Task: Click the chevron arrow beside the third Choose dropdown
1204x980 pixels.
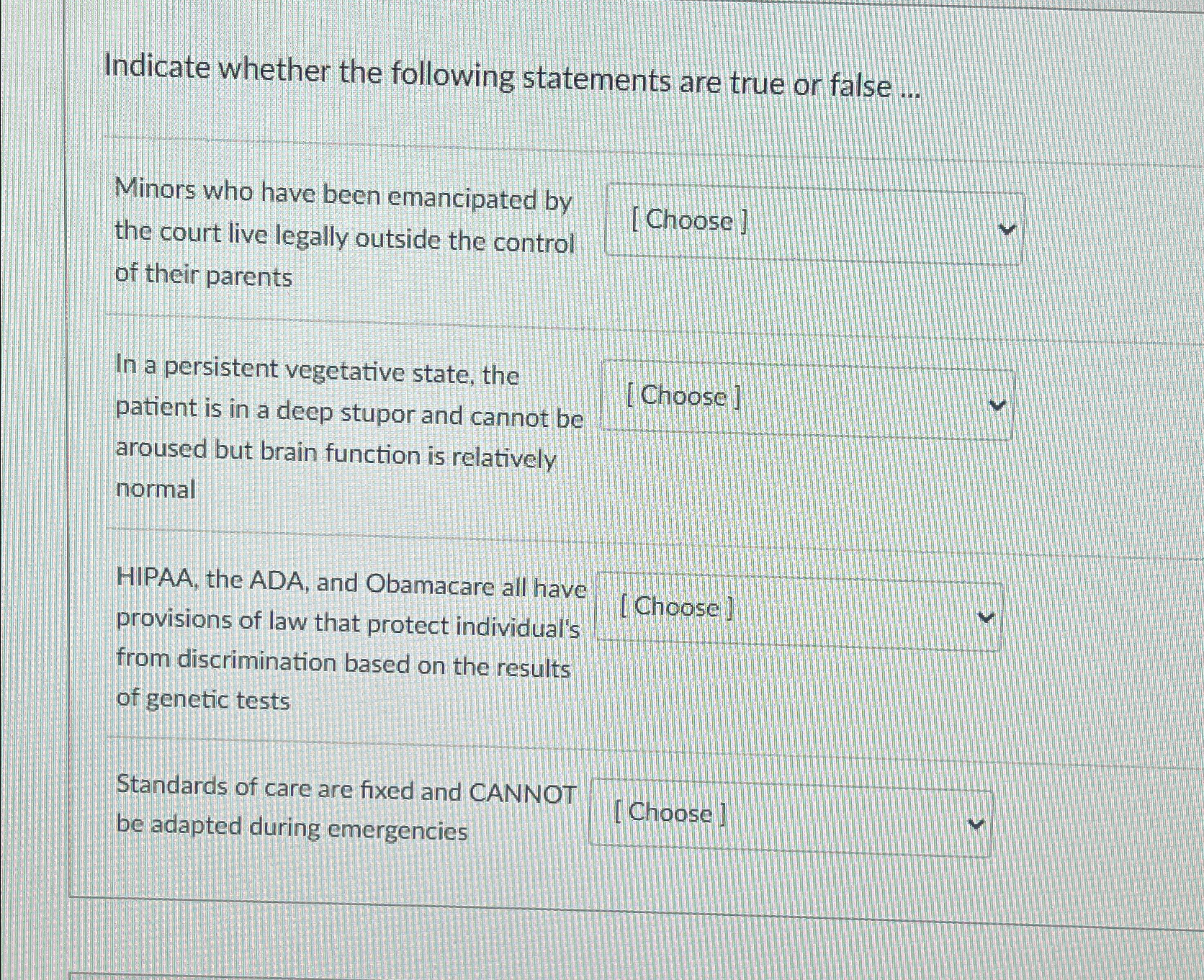Action: (987, 616)
